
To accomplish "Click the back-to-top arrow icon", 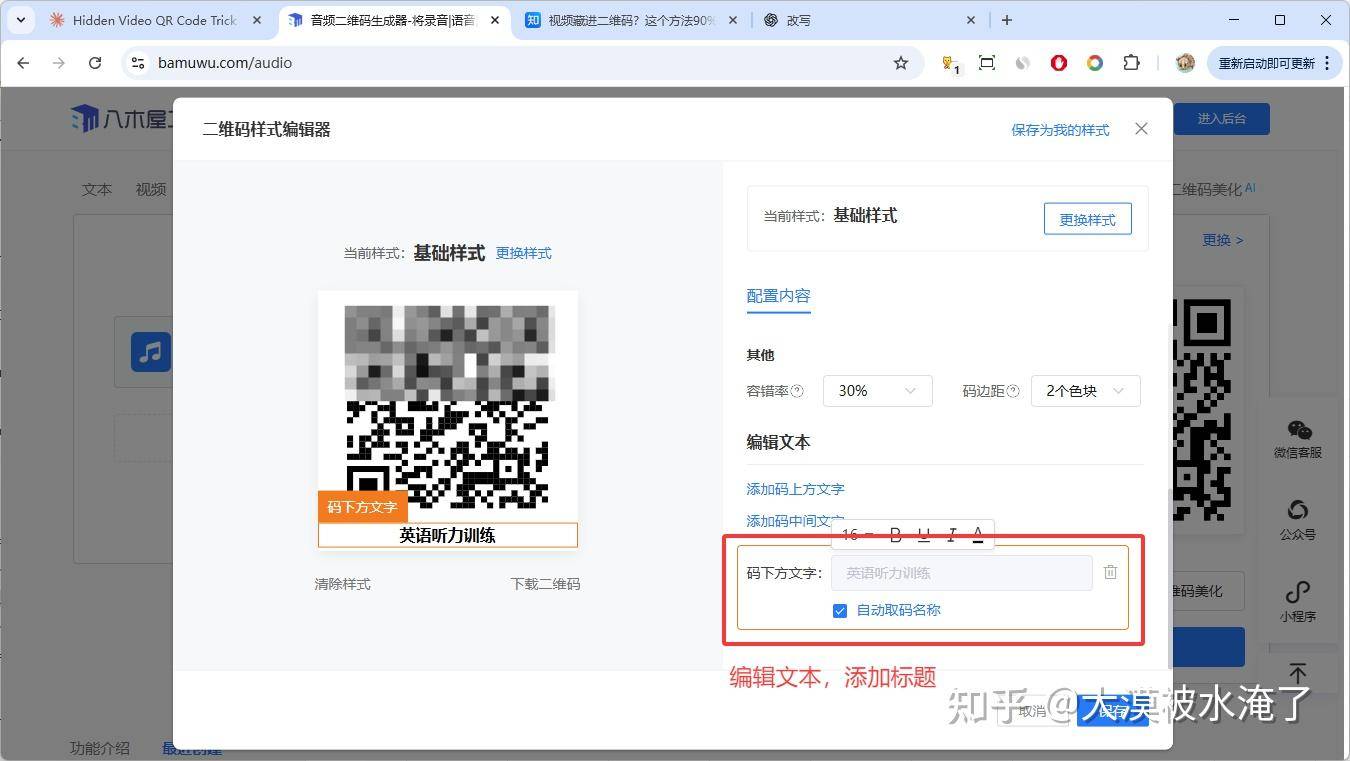I will (x=1297, y=674).
